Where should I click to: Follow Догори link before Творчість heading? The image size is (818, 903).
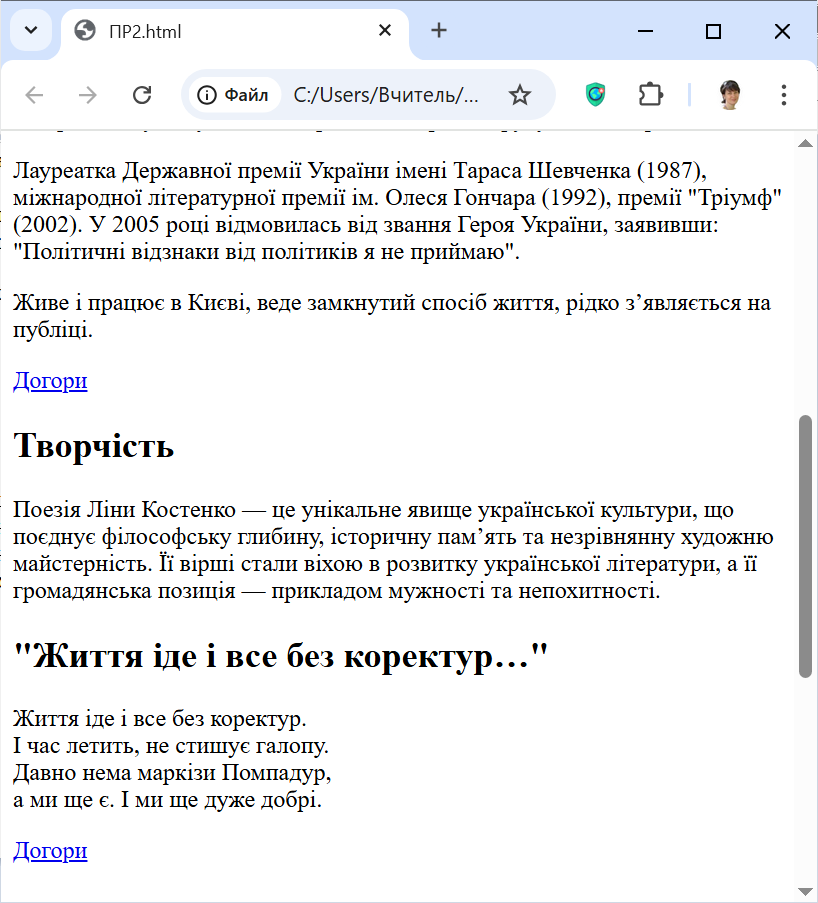50,381
